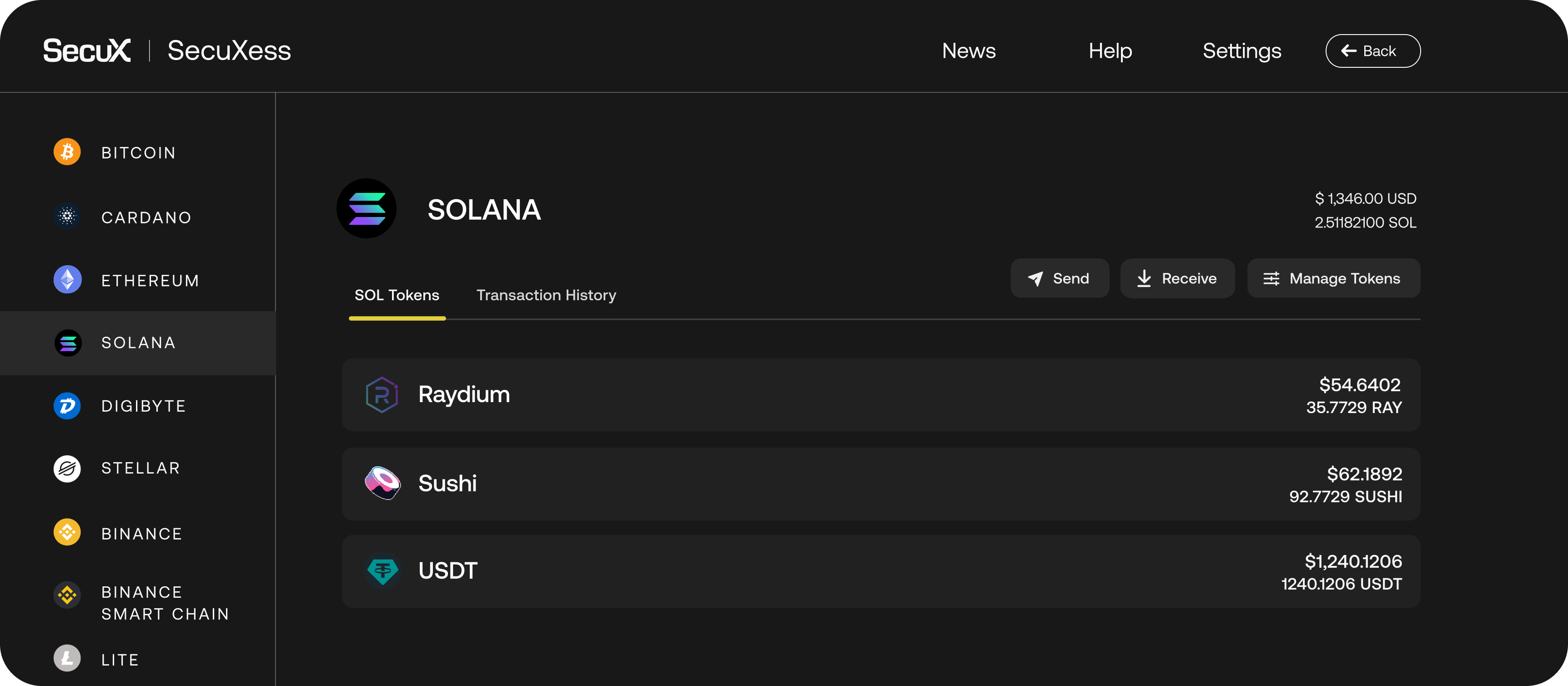This screenshot has width=1568, height=686.
Task: Click the SecuX logo
Action: pos(87,50)
